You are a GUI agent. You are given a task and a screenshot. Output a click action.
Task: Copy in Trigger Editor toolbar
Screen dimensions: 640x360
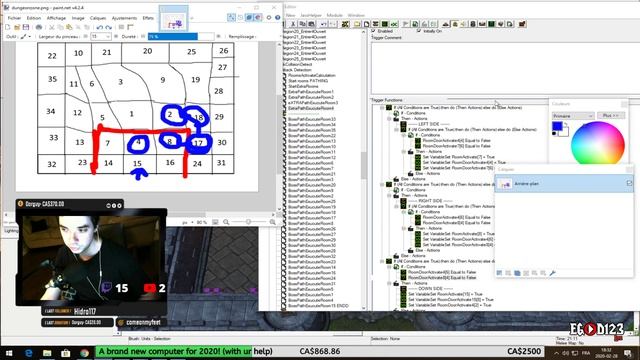(302, 24)
